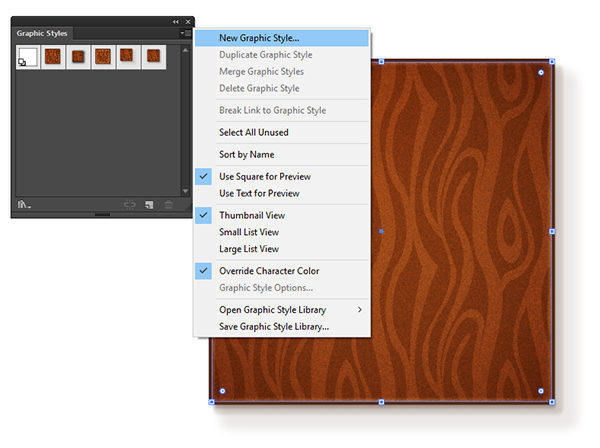Click Sort by Name in menu
This screenshot has width=600, height=448.
(246, 154)
